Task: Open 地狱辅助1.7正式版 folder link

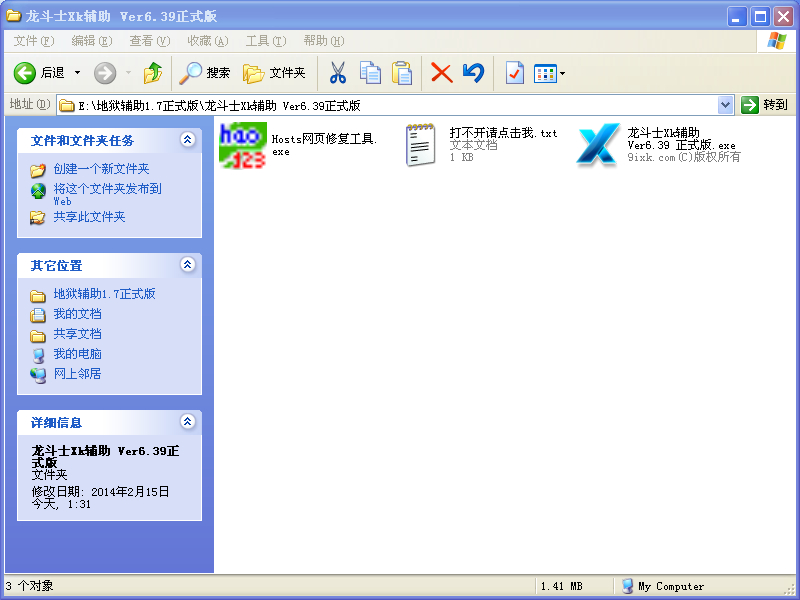Action: (x=105, y=294)
